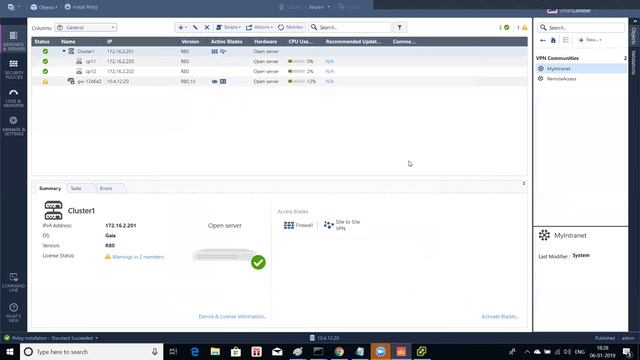Screen dimensions: 640x360
Task: Toggle list view icon in objects panel
Action: click(566, 40)
